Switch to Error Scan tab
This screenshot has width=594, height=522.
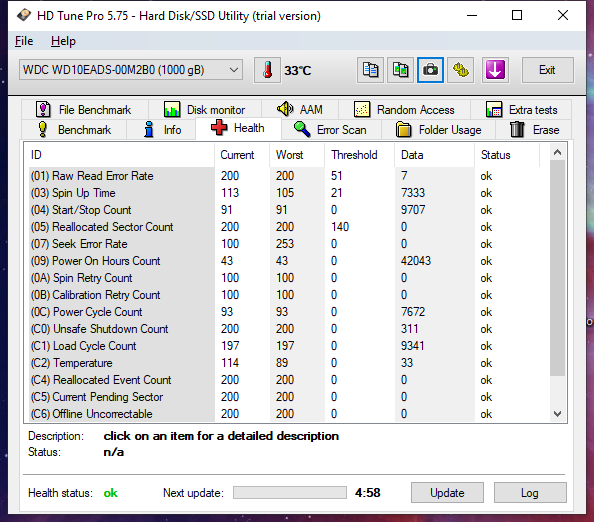pos(330,130)
